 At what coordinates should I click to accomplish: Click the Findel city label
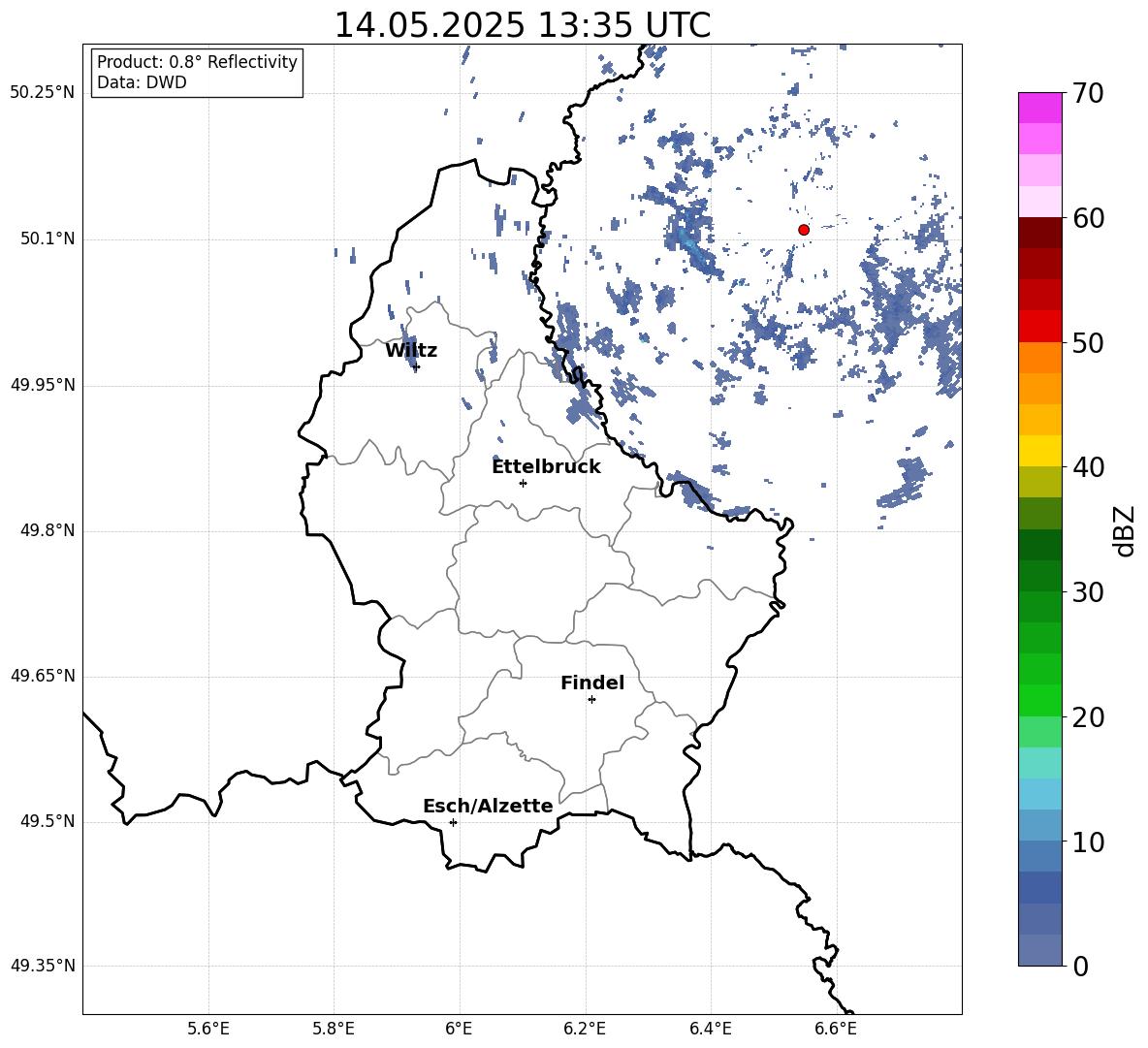(x=592, y=683)
